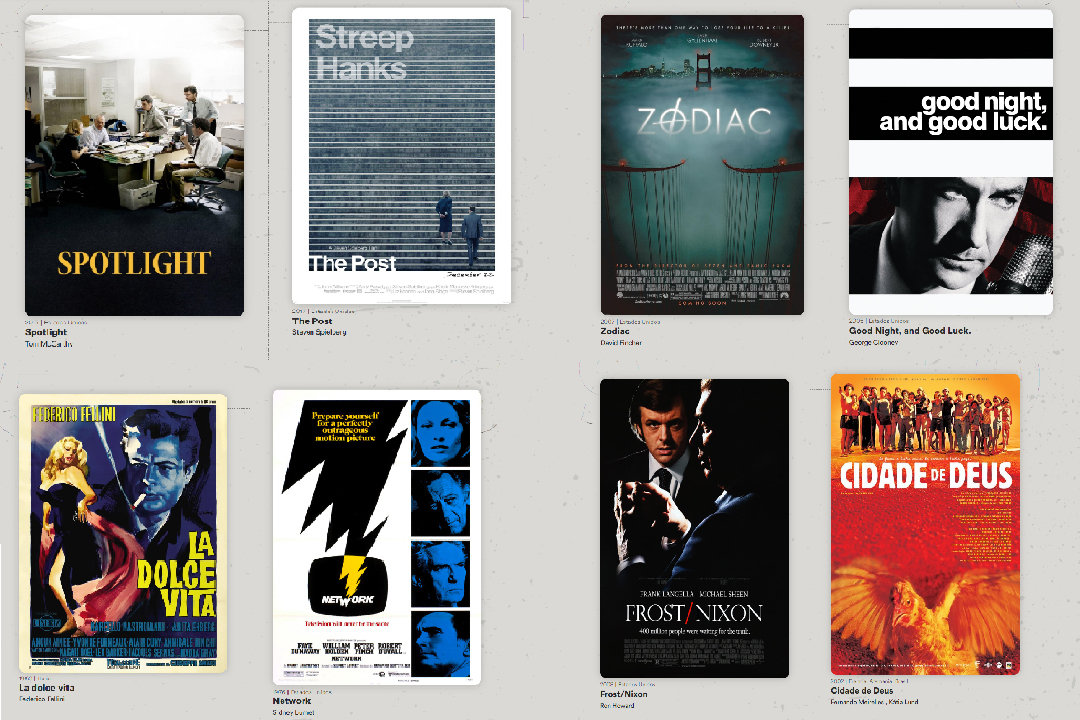Open the La Dolce Vita poster
Image resolution: width=1080 pixels, height=720 pixels.
point(123,534)
